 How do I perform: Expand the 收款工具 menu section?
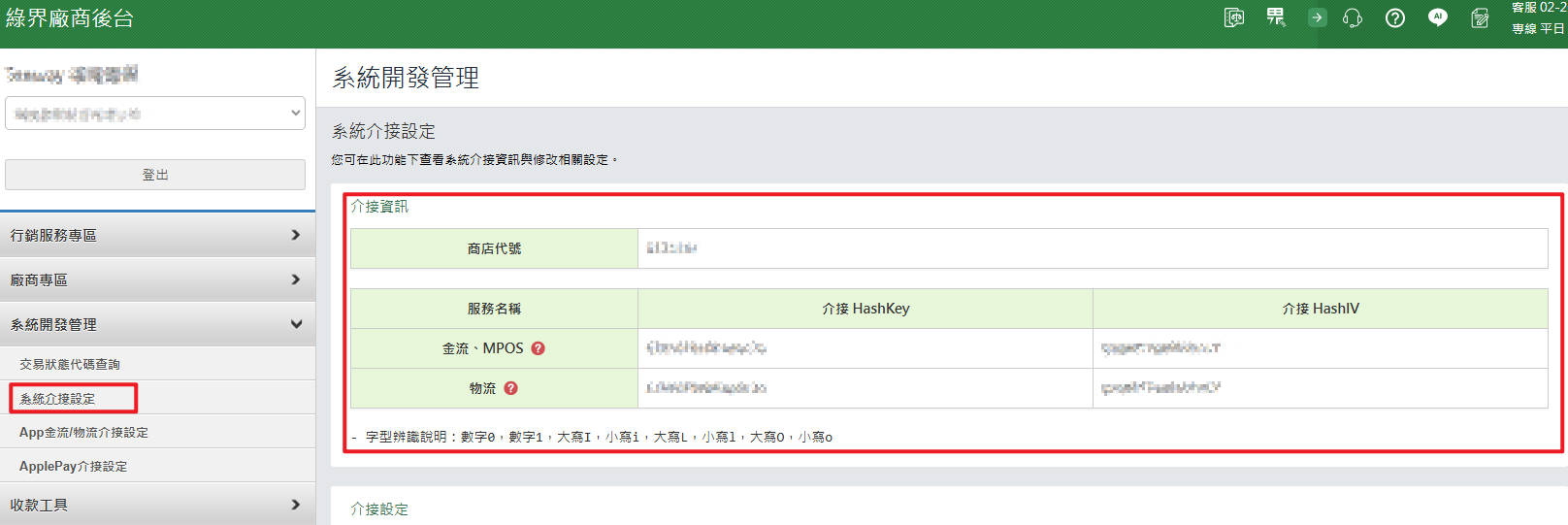[x=157, y=505]
